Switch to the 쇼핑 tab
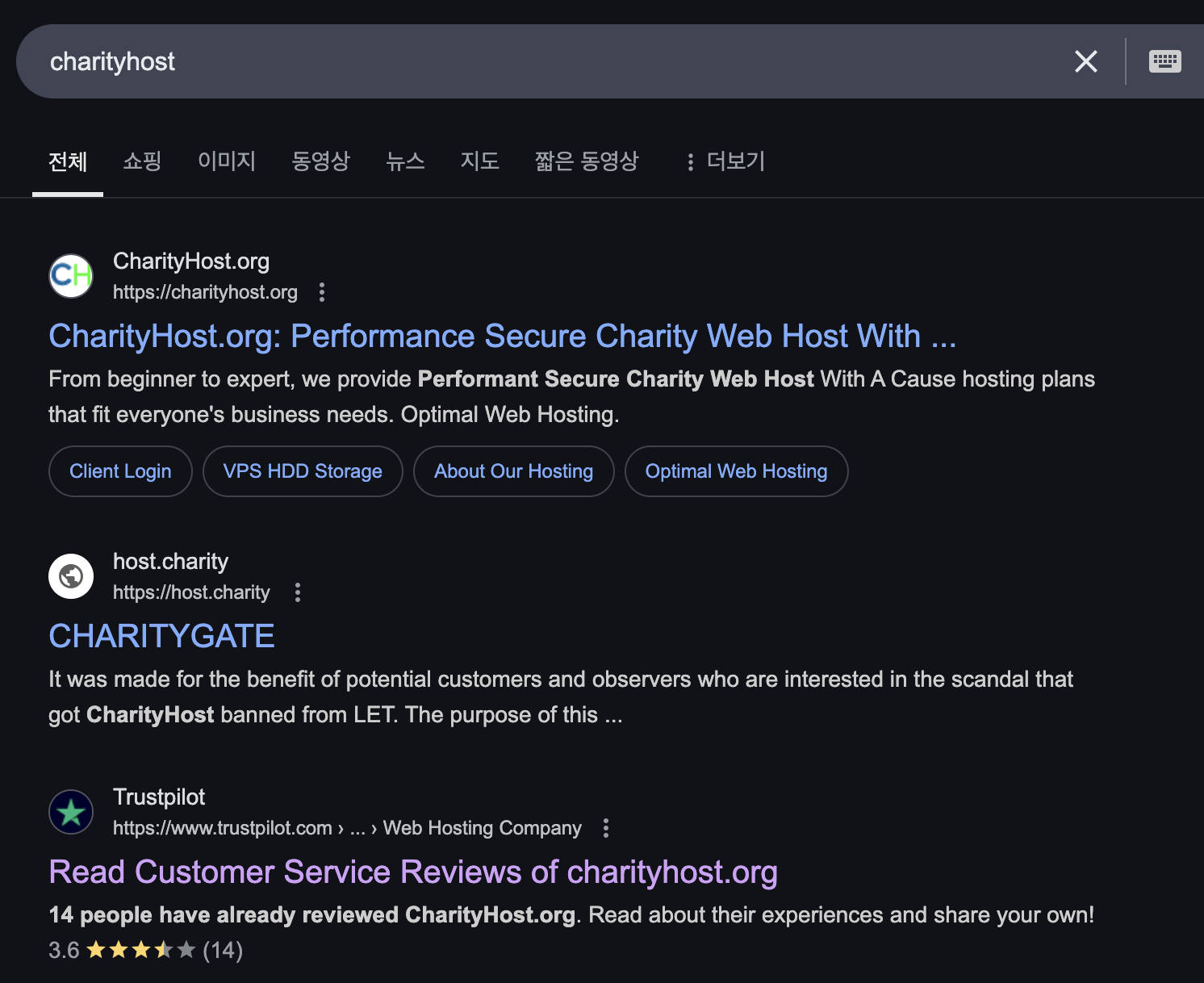The width and height of the screenshot is (1204, 983). (142, 161)
